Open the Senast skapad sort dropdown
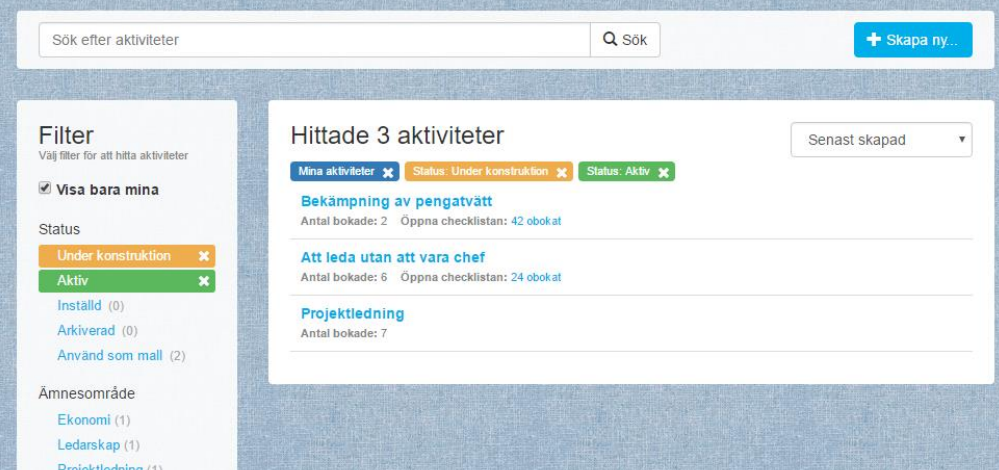The height and width of the screenshot is (470, 999). coord(881,139)
